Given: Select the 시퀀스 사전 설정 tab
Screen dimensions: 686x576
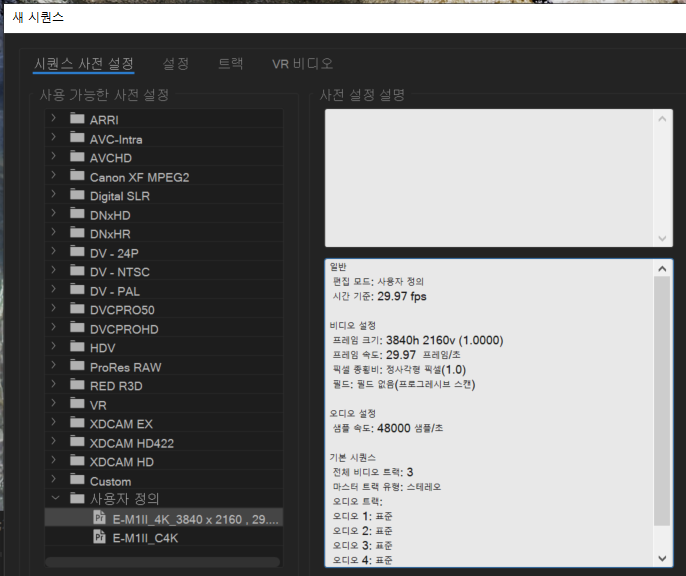Looking at the screenshot, I should click(x=84, y=64).
